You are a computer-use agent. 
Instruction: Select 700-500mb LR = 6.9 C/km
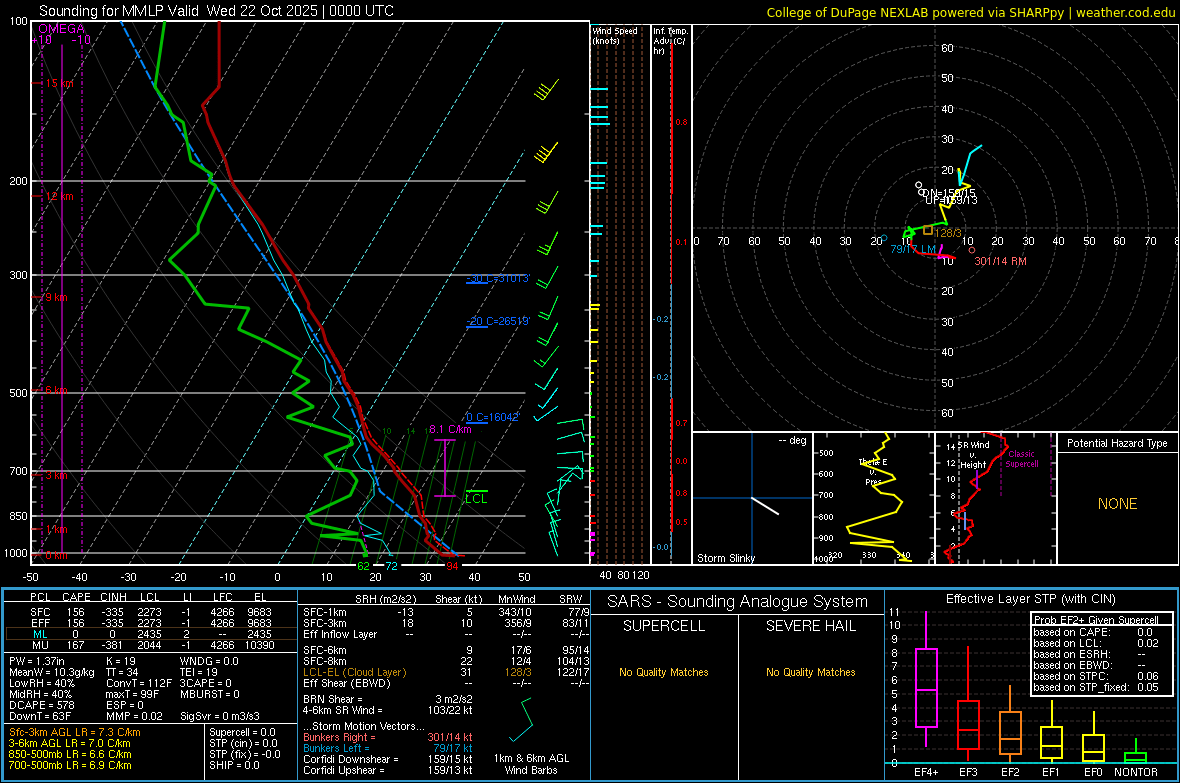tap(70, 766)
